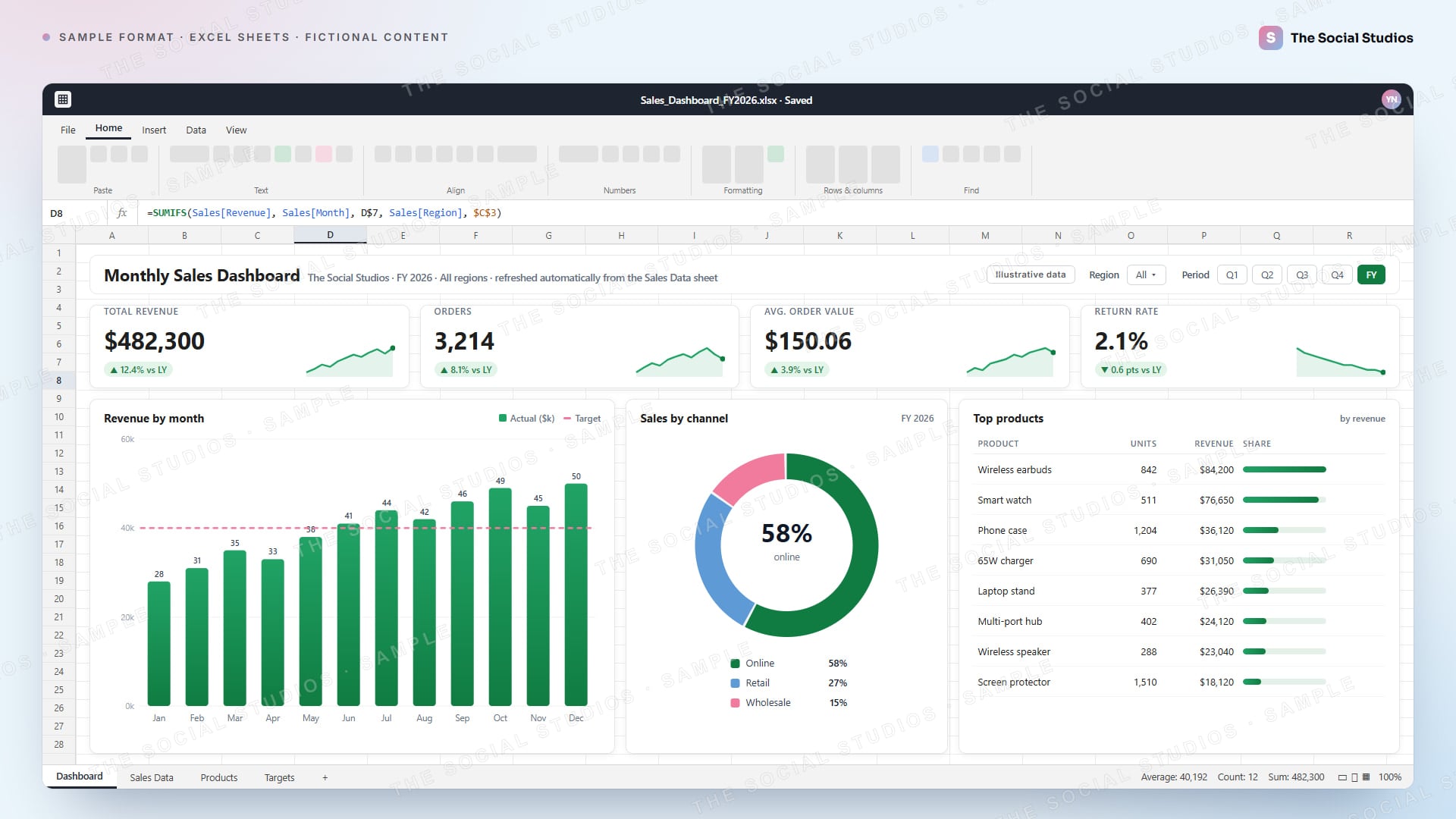The width and height of the screenshot is (1456, 819).
Task: Switch to portrait page layout view icon
Action: tap(1354, 777)
